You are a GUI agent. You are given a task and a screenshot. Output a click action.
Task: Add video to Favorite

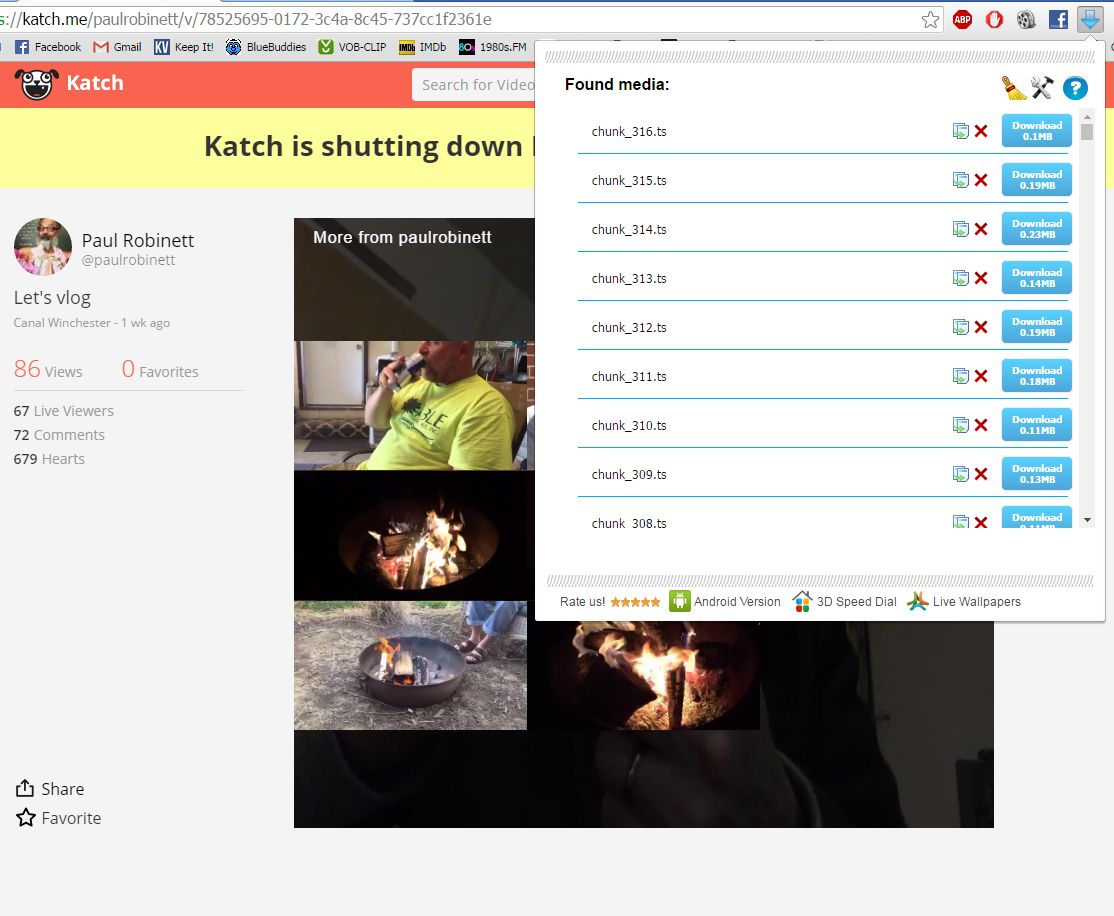click(58, 818)
